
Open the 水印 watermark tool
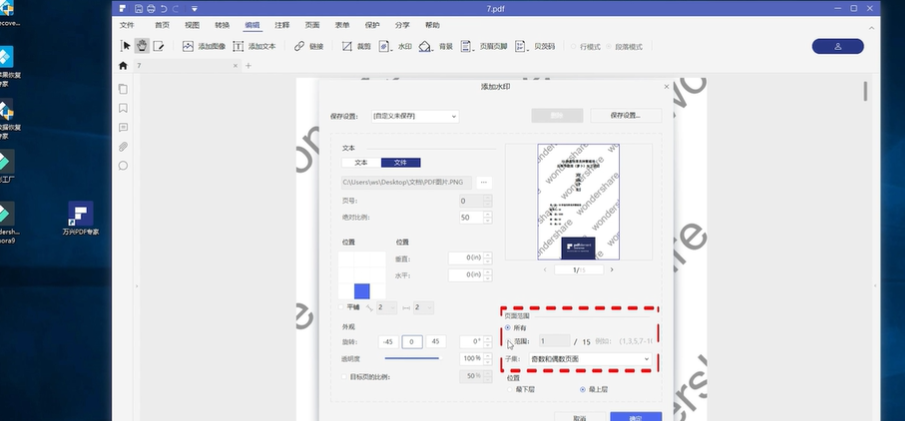click(395, 46)
